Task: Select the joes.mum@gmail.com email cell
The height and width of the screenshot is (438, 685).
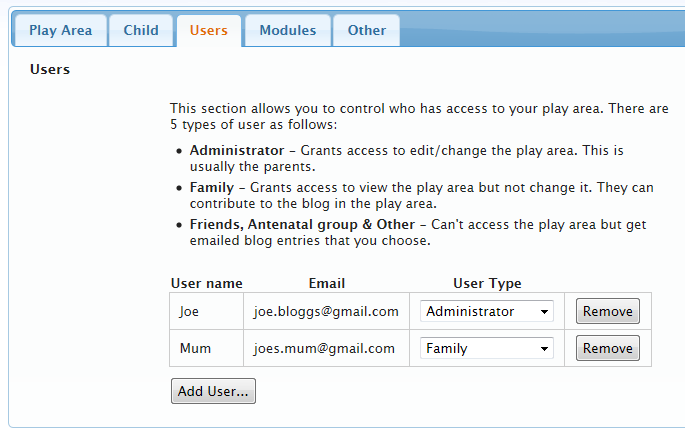Action: tap(325, 348)
